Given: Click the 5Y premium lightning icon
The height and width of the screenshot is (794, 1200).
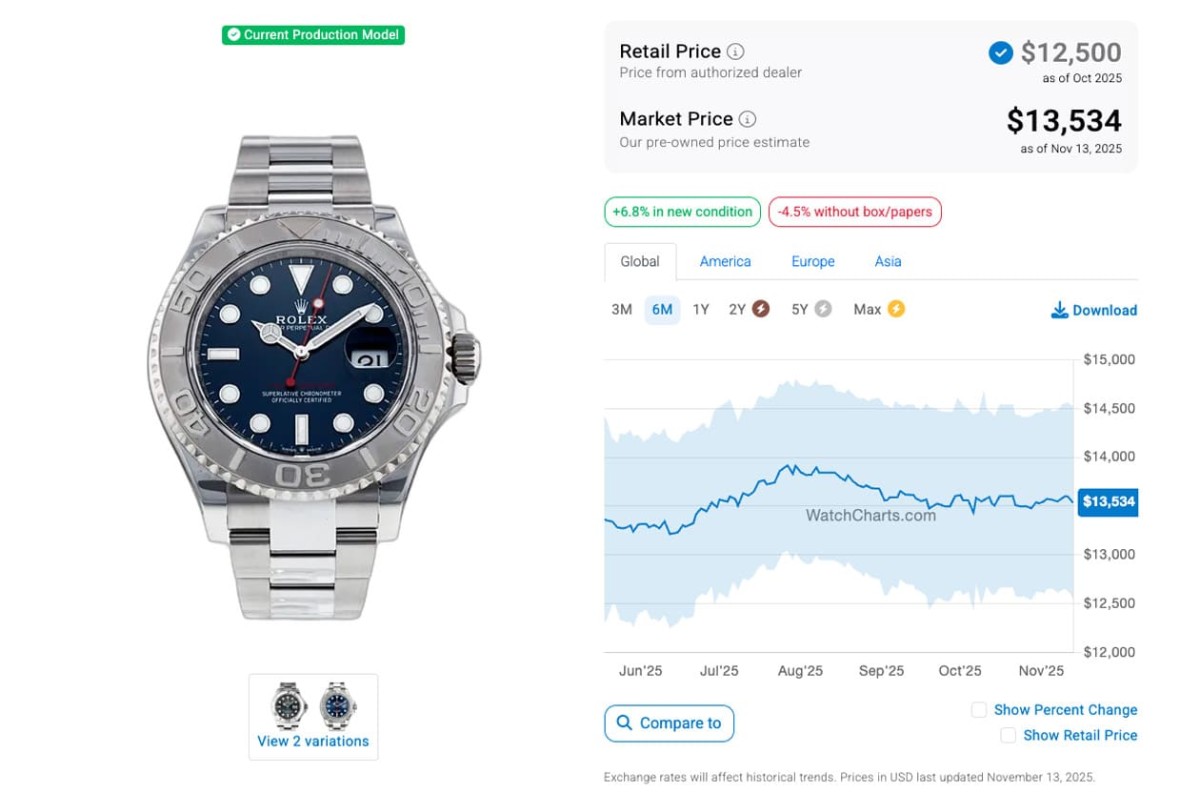Looking at the screenshot, I should pyautogui.click(x=823, y=309).
